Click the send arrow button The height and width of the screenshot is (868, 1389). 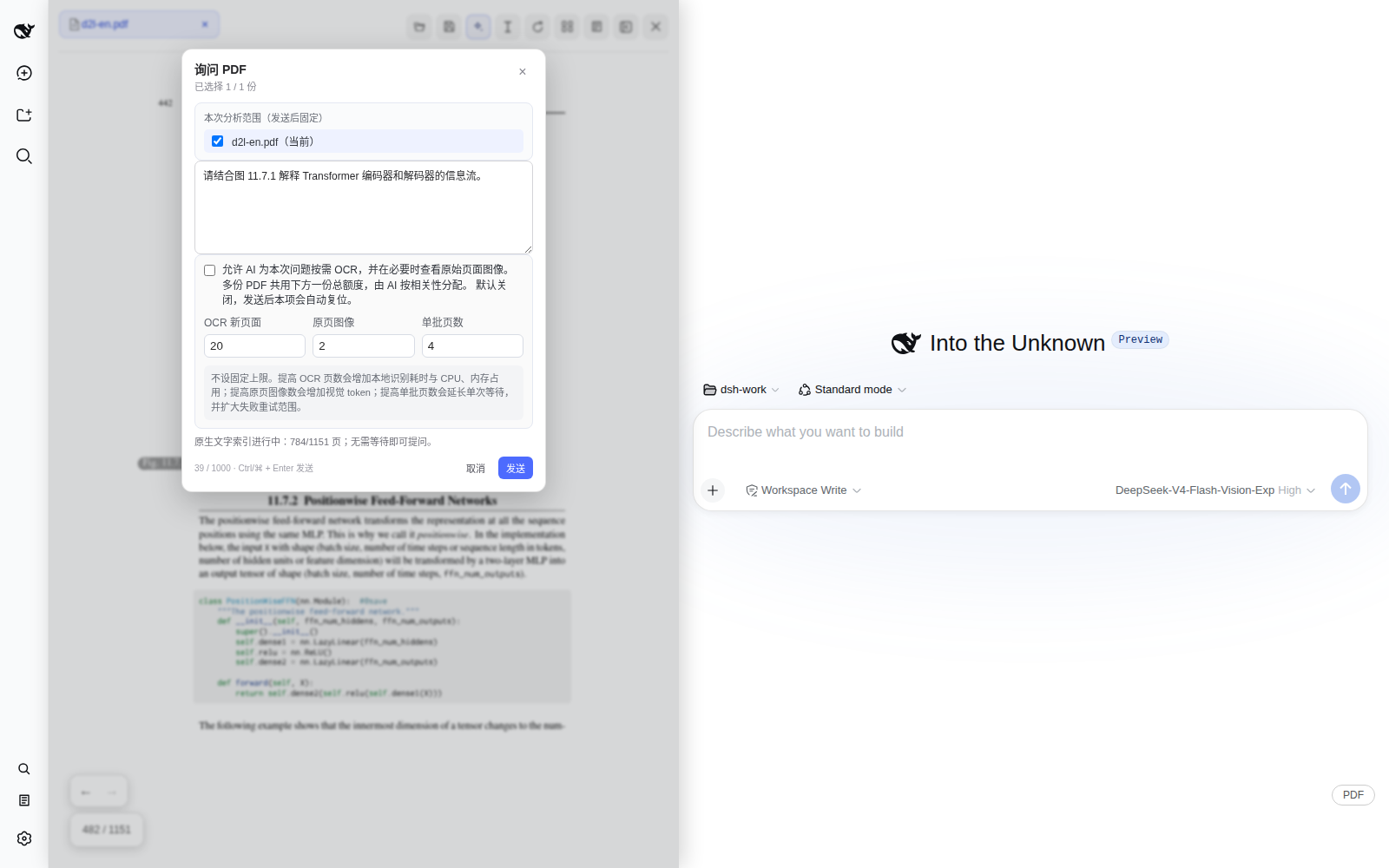click(1346, 489)
